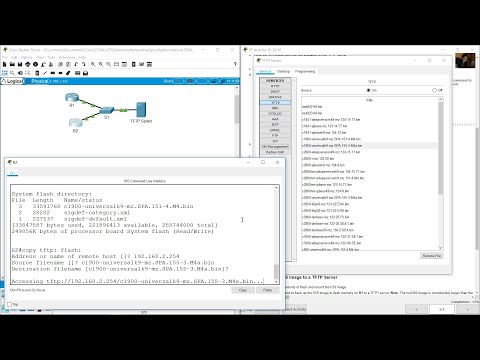The height and width of the screenshot is (360, 480).
Task: Select FTP in the services list
Action: 275,136
